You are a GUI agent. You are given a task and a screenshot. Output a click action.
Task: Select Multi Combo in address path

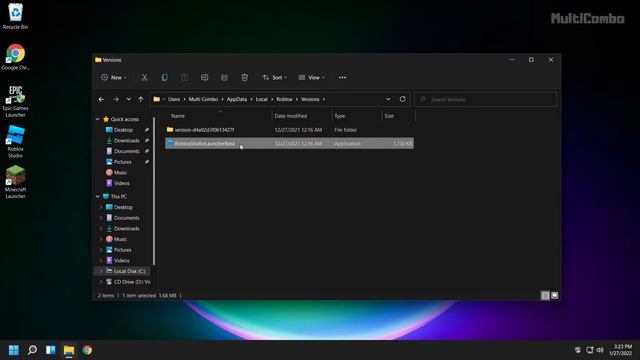(x=203, y=99)
